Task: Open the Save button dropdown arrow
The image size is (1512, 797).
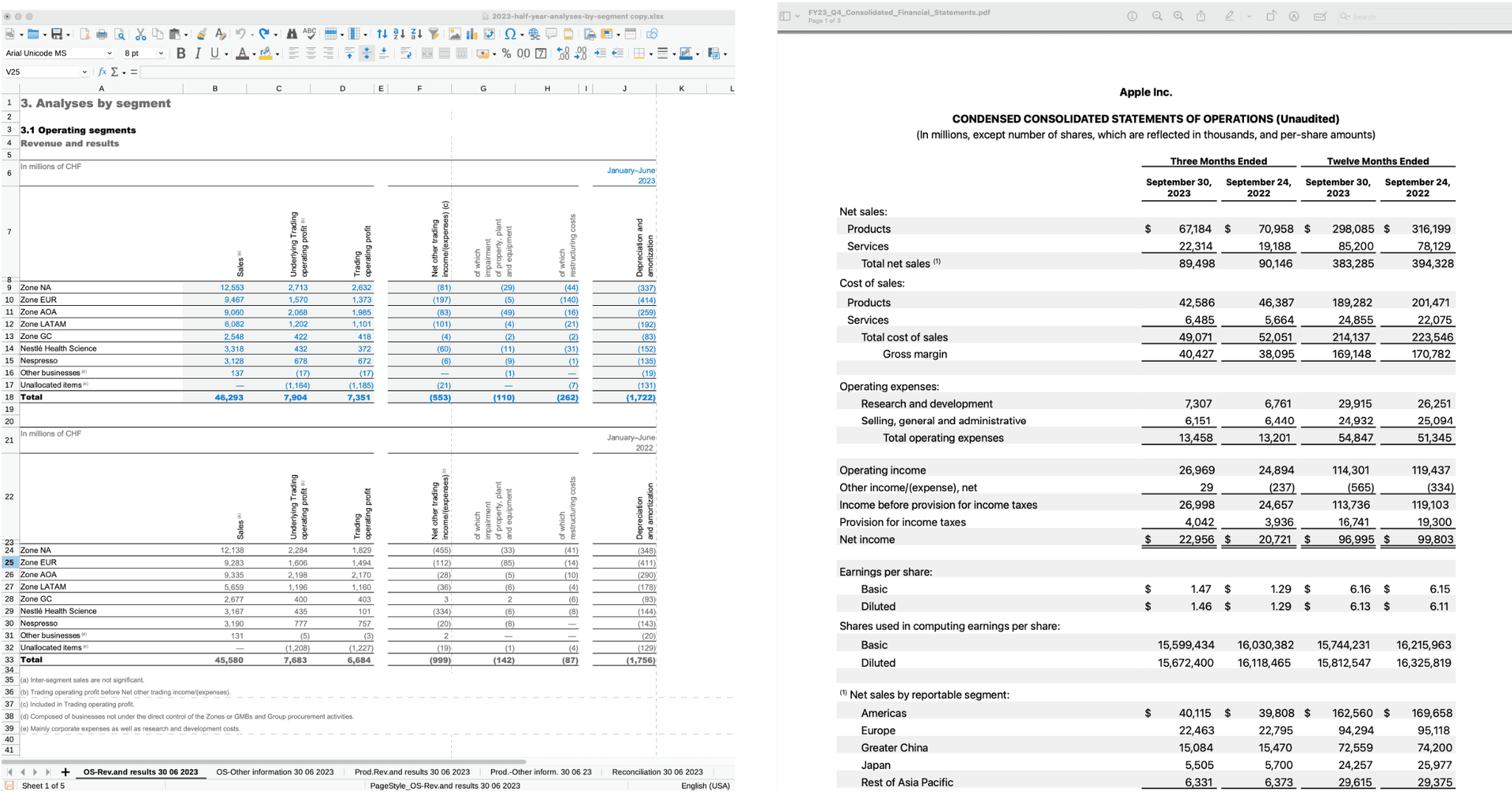Action: [x=68, y=34]
